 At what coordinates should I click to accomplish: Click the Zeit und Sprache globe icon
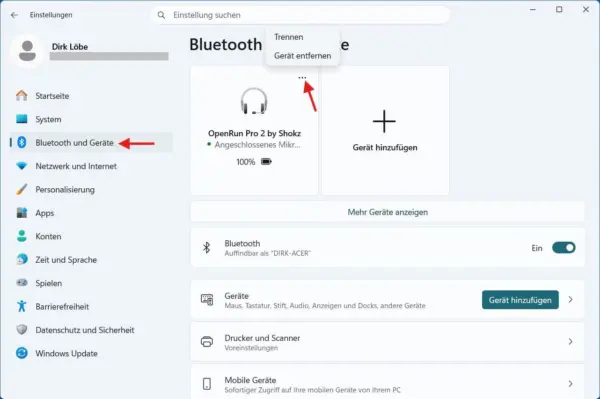click(22, 259)
